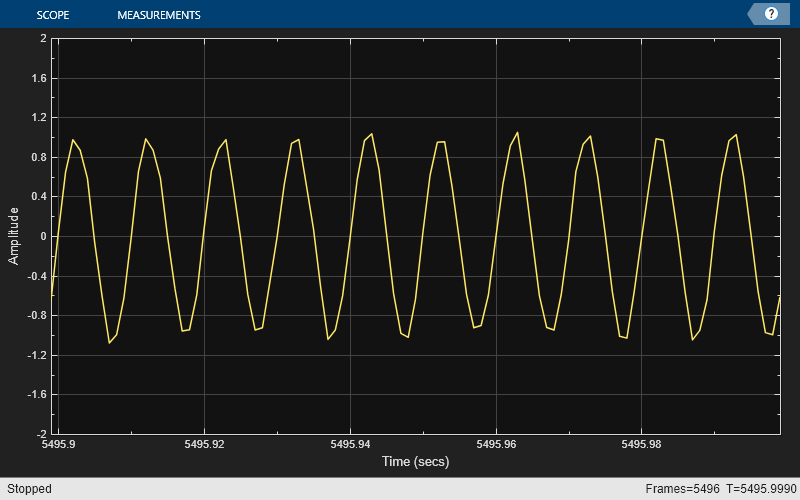Click the 5495.9 x-axis tick label
Viewport: 800px width, 500px height.
tap(58, 444)
